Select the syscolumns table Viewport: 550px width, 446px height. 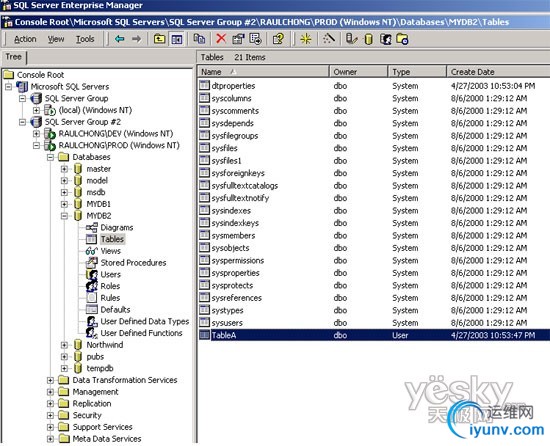(x=231, y=99)
